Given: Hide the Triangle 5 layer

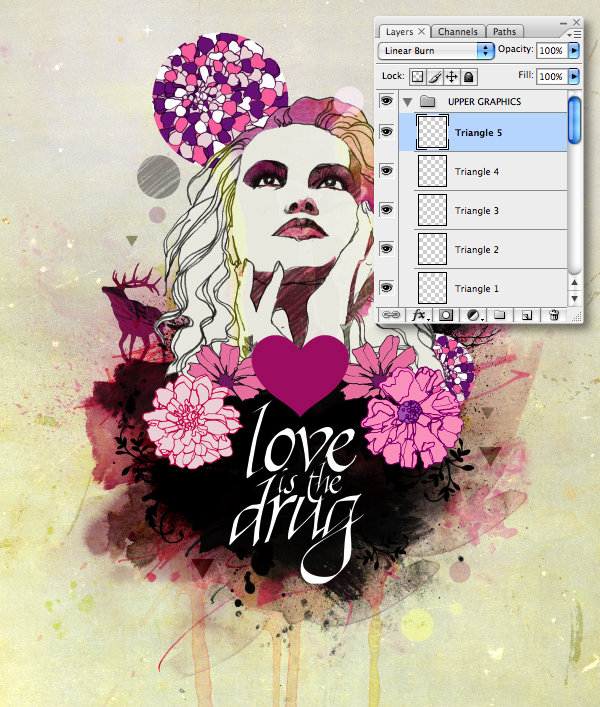Looking at the screenshot, I should [387, 132].
